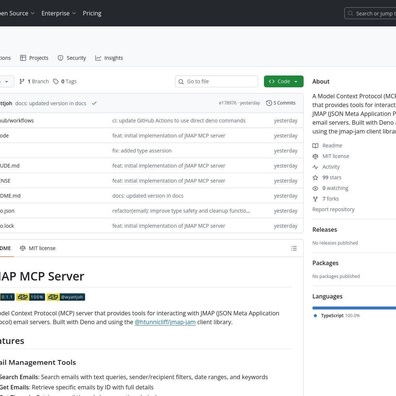
Task: Click the magnifier icon in Go to file
Action: click(x=181, y=81)
